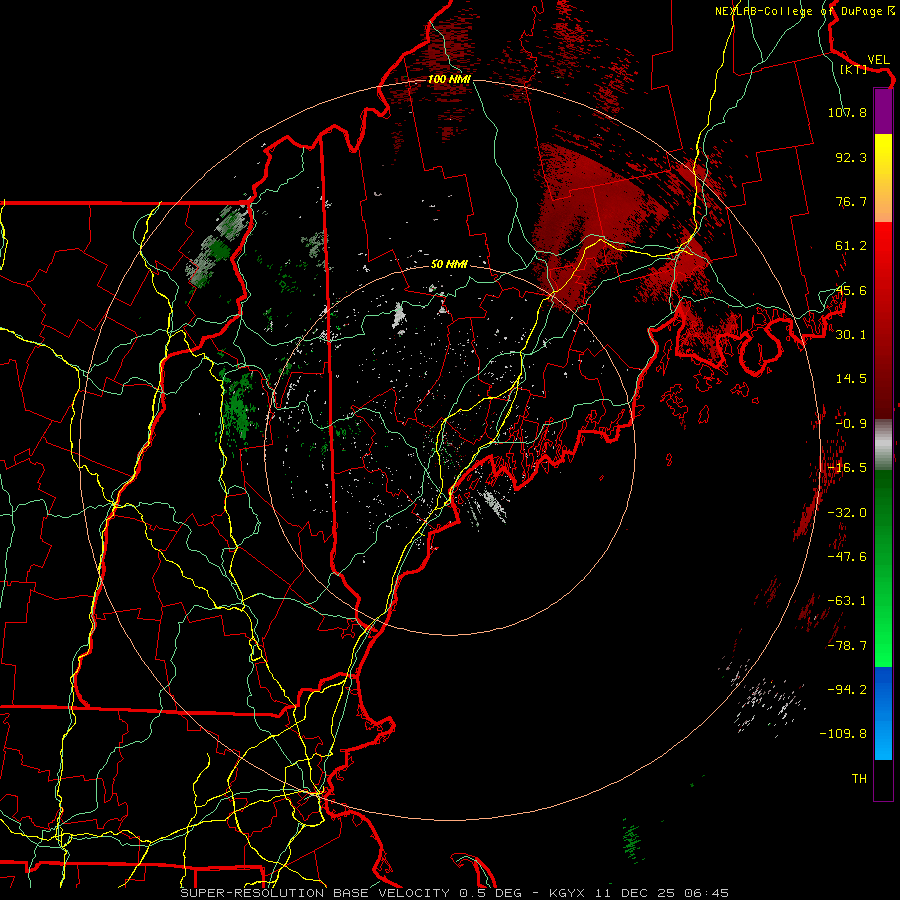
Task: Pick the yellow segment of the velocity scale
Action: [x=883, y=156]
